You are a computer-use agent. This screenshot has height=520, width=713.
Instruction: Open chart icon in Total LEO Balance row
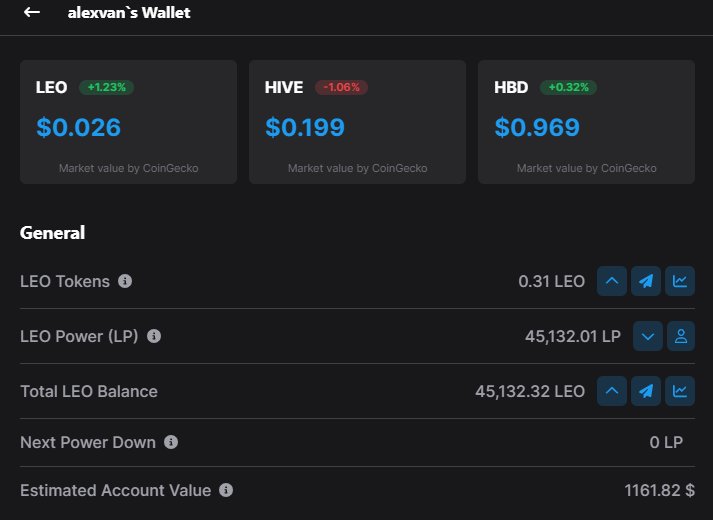(680, 391)
